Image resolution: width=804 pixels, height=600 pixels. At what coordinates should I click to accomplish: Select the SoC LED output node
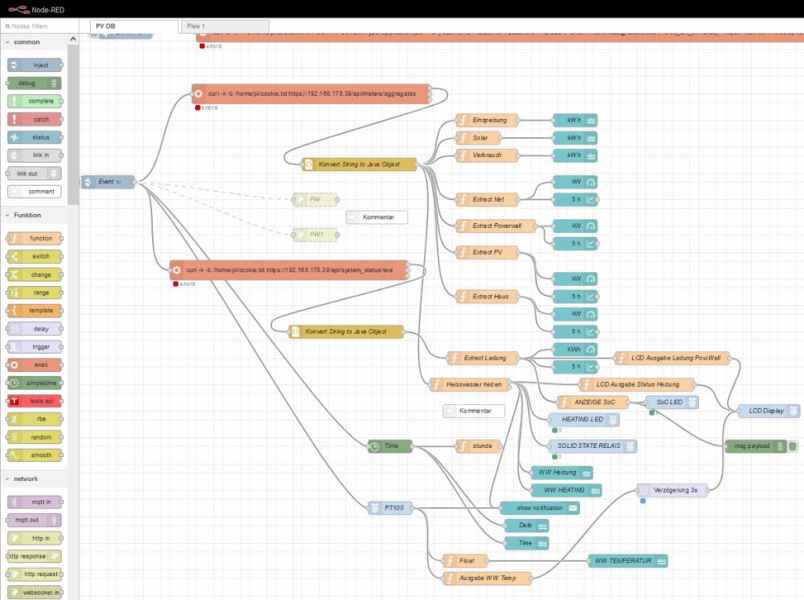[x=672, y=402]
